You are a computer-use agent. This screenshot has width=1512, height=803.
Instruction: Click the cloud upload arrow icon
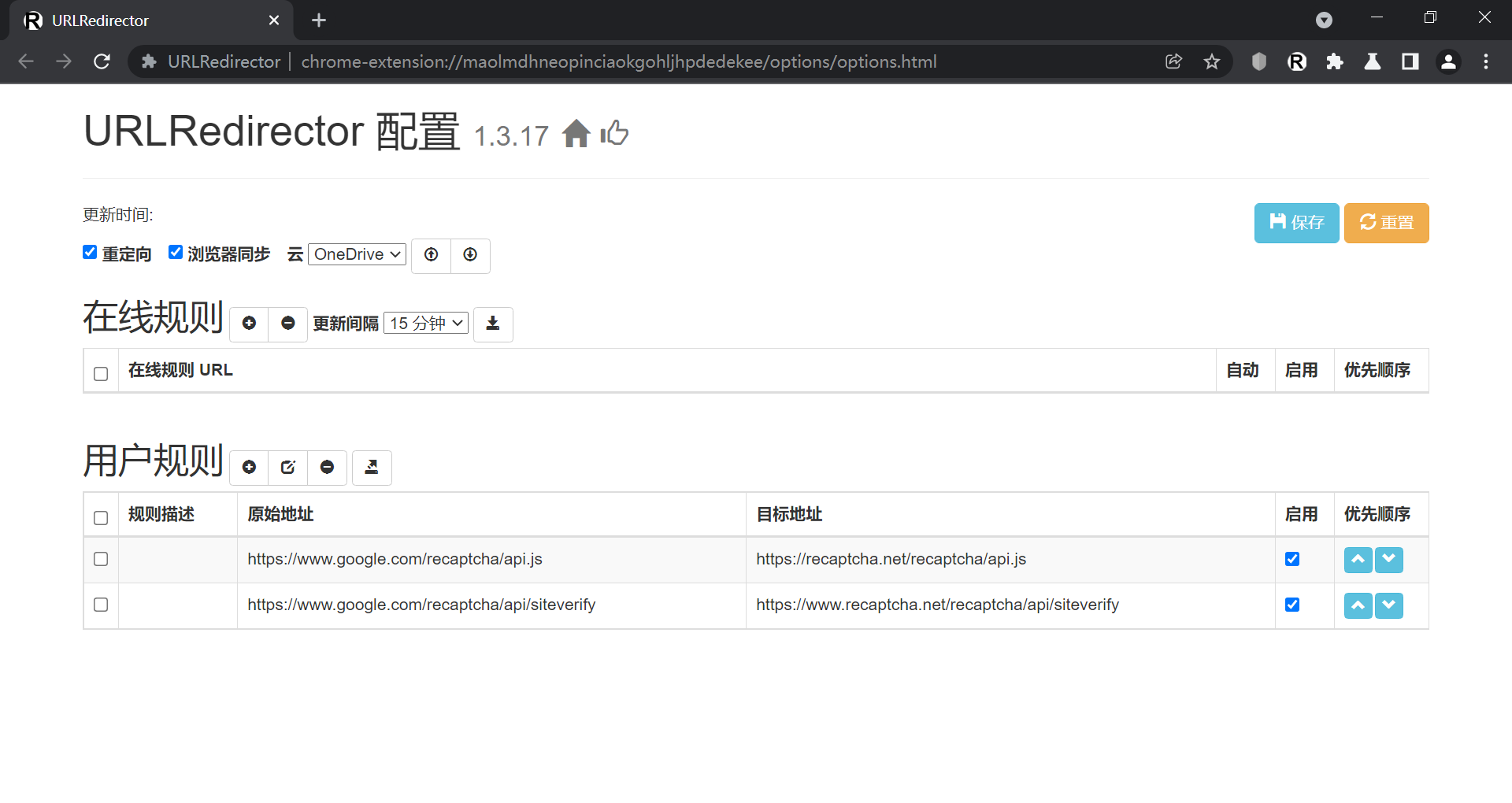pos(431,255)
